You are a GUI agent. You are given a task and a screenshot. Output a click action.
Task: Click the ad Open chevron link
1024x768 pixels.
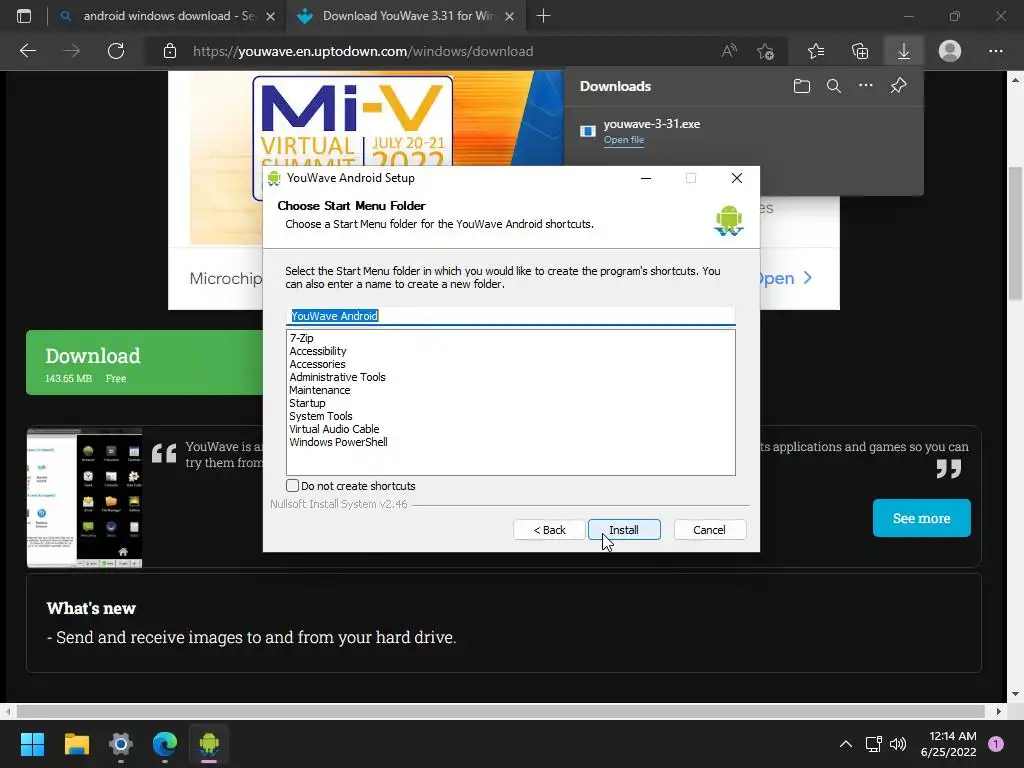(x=785, y=278)
